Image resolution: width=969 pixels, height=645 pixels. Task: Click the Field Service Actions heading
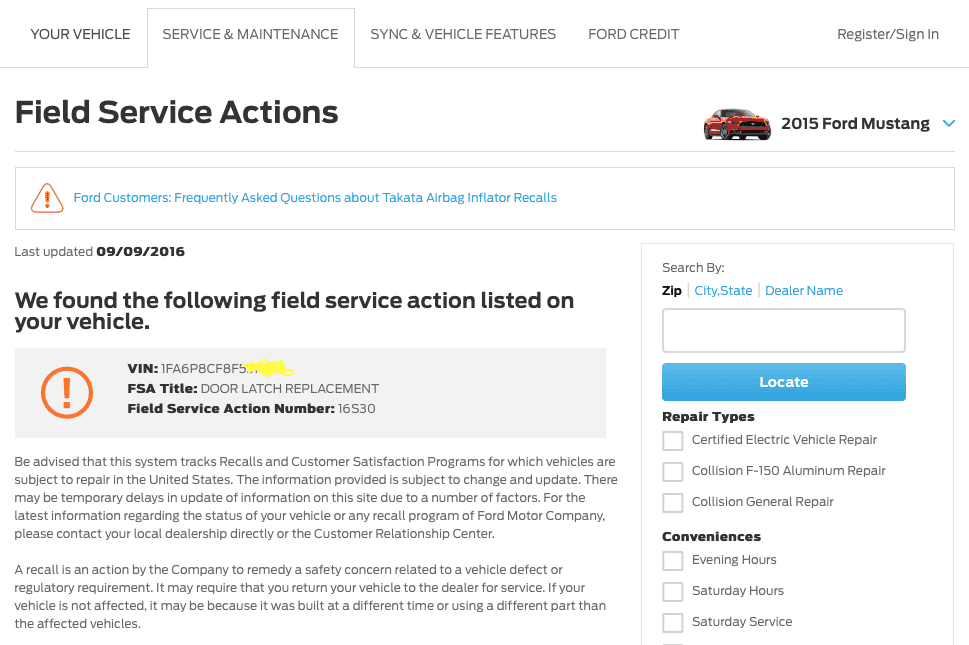(x=177, y=112)
